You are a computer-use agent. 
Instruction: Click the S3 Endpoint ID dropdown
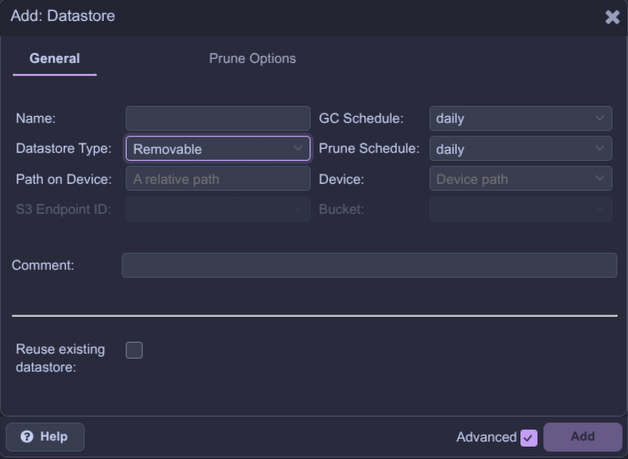tap(218, 209)
